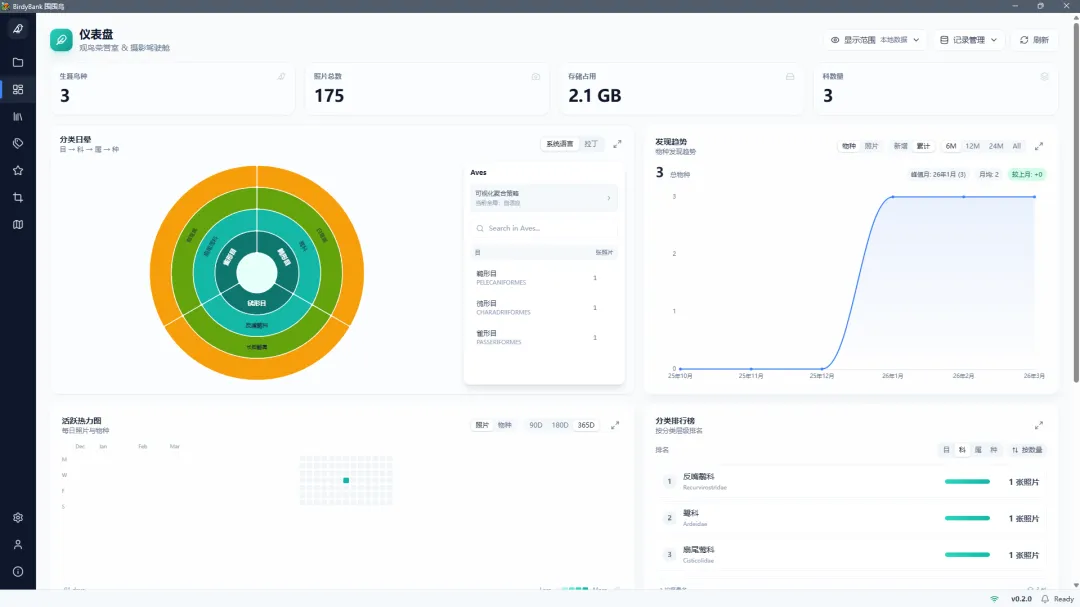Image resolution: width=1080 pixels, height=607 pixels.
Task: Expand the sunburst chart to fullscreen
Action: click(617, 144)
